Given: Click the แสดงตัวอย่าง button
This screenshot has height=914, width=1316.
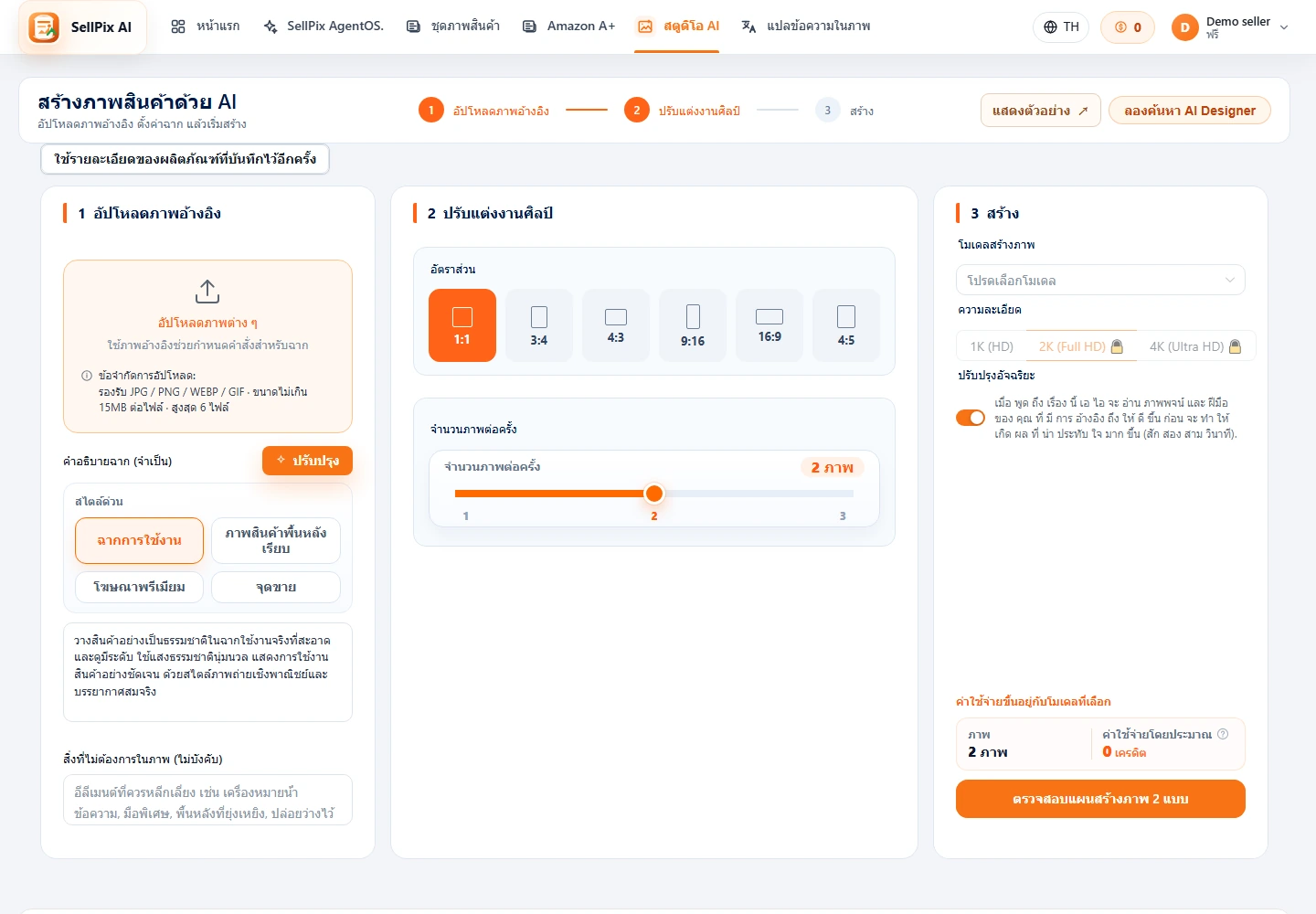Looking at the screenshot, I should click(1041, 111).
